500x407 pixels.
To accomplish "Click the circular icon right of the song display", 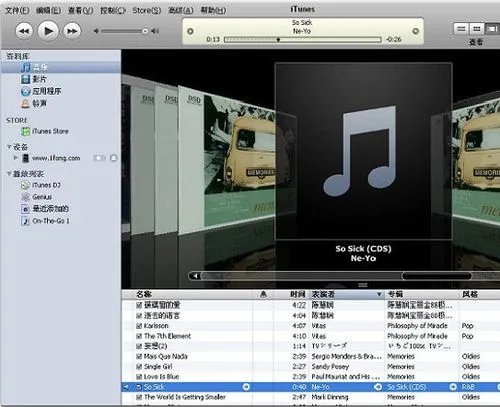I will 415,31.
